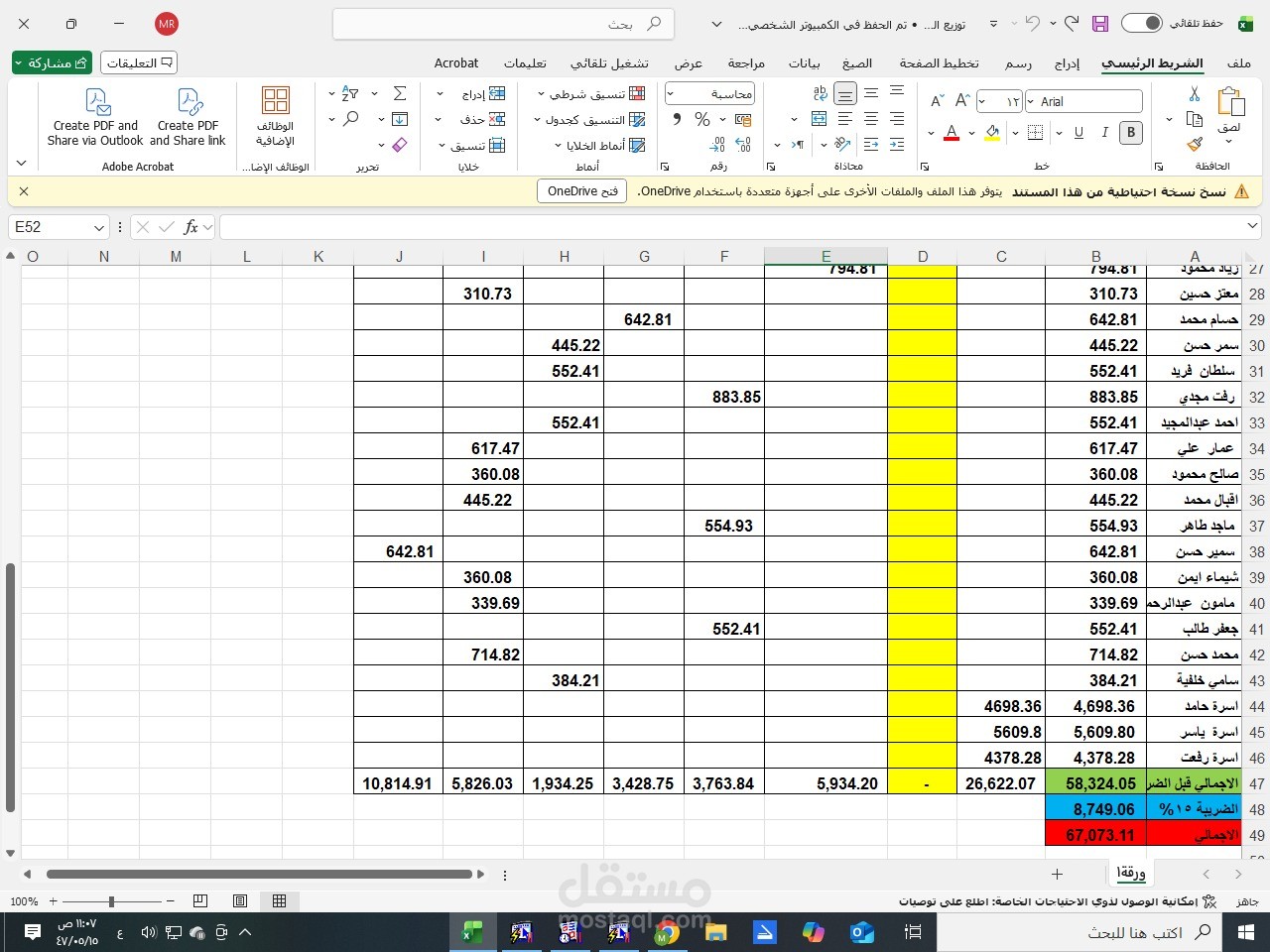Screen dimensions: 1270x952
Task: Increase indent in alignment group
Action: (x=897, y=145)
